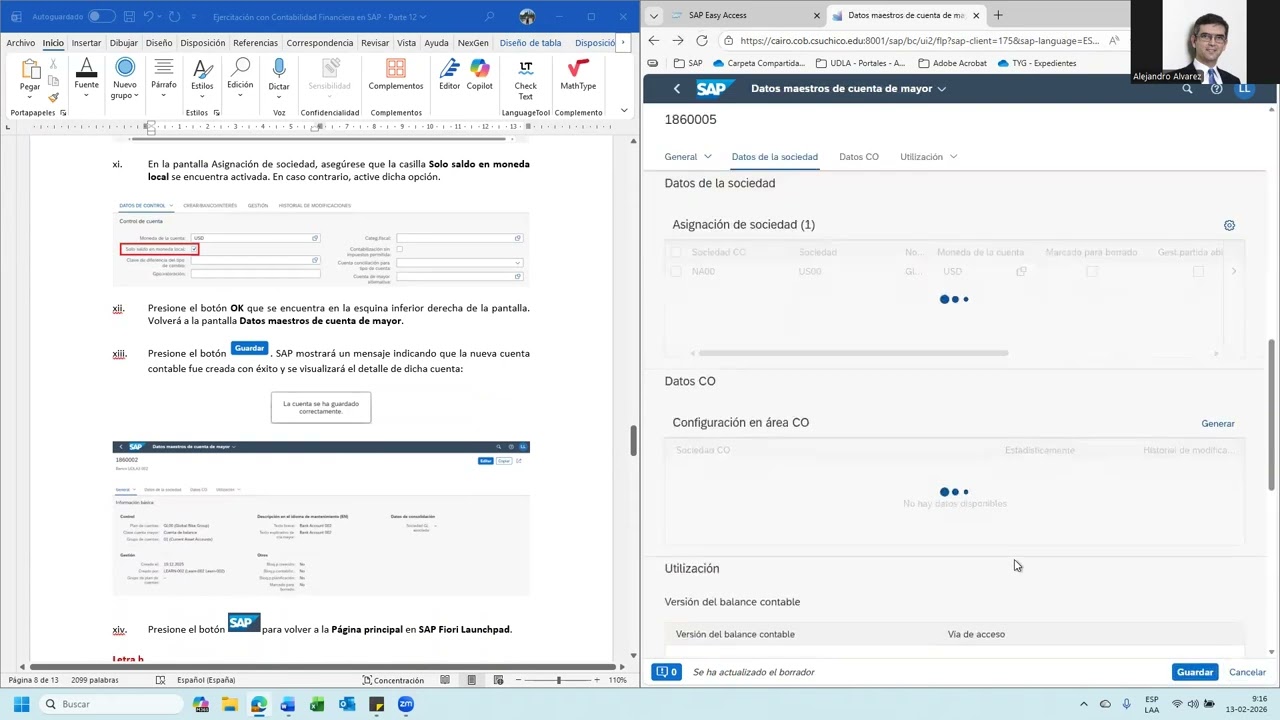This screenshot has height=720, width=1280.
Task: Open Zoom from the taskbar
Action: (x=406, y=704)
